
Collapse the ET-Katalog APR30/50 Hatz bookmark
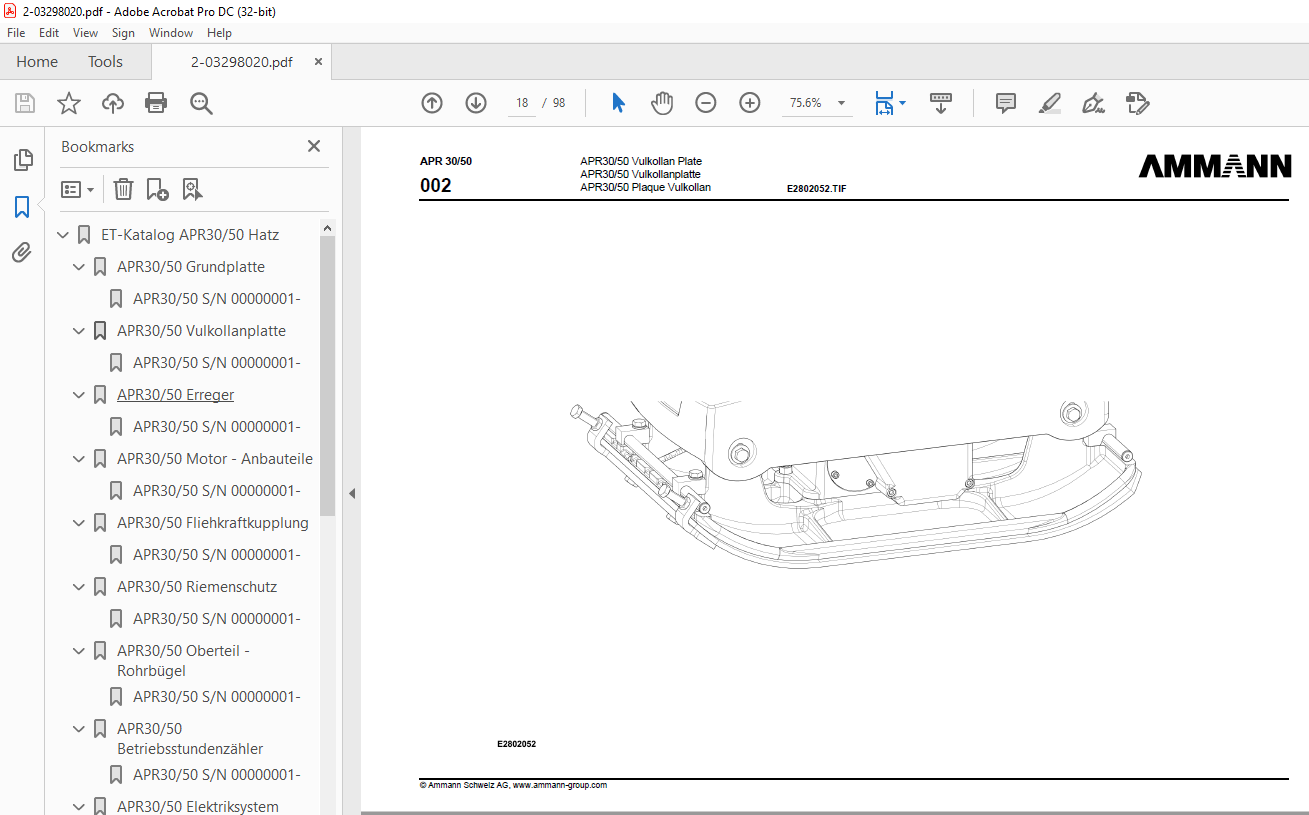click(x=63, y=235)
